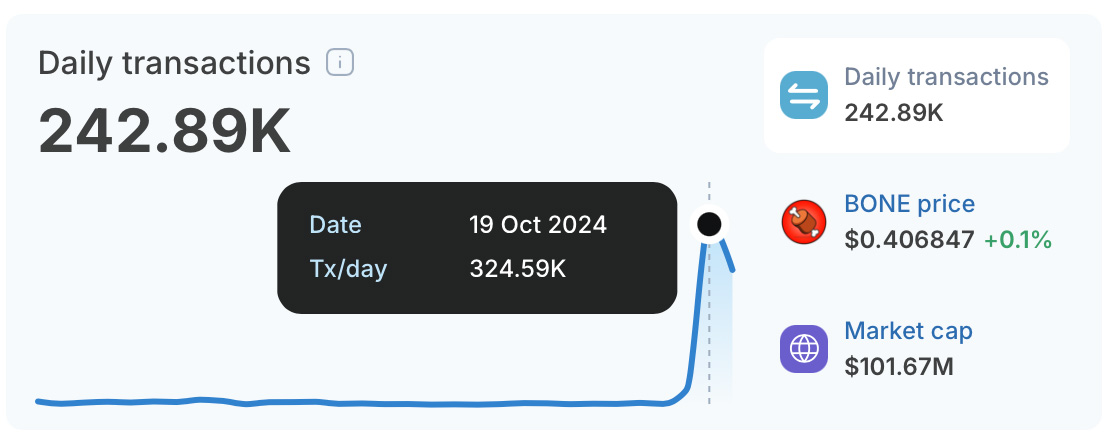The image size is (1116, 444).
Task: Click the blue swap-arrows transactions icon
Action: (x=804, y=95)
